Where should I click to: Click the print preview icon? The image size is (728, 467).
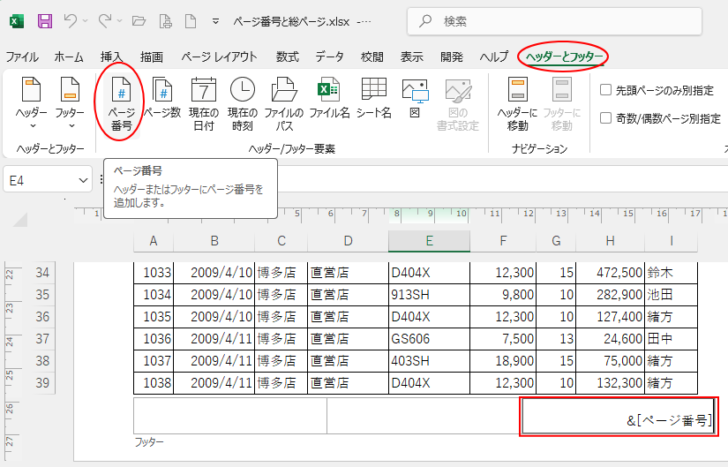pyautogui.click(x=165, y=21)
